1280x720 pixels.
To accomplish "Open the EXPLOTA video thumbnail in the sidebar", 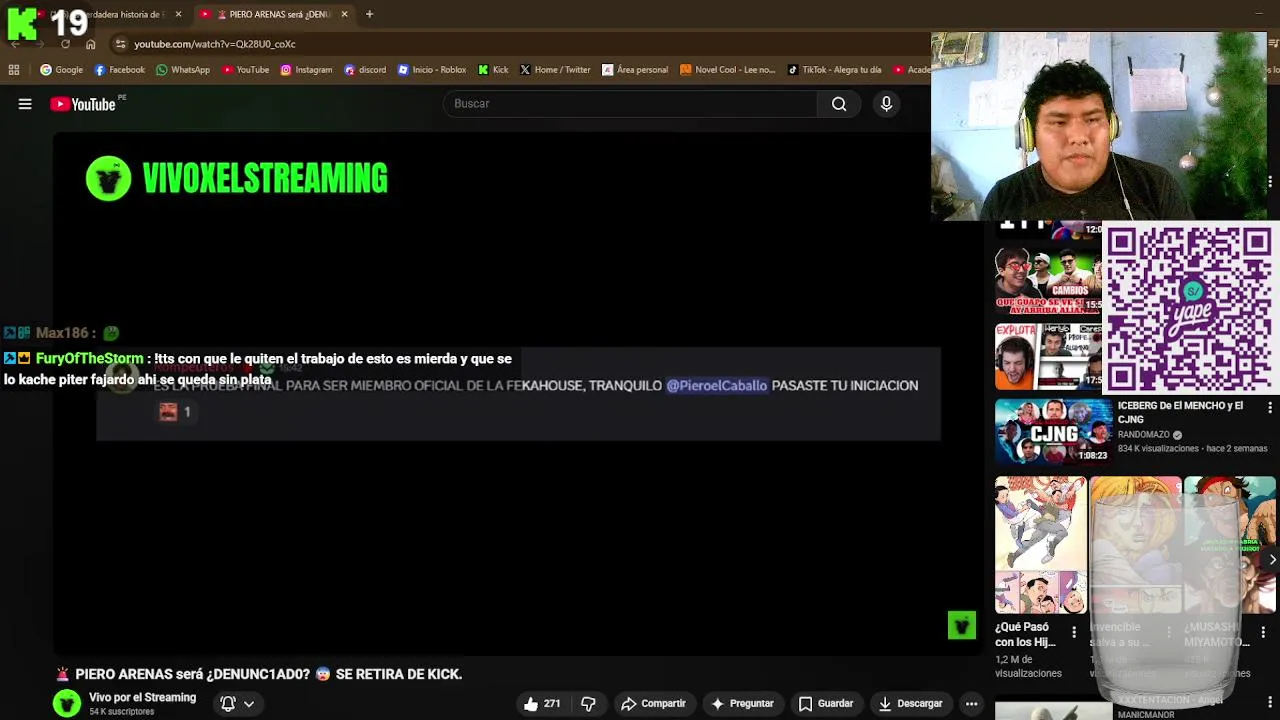I will [x=1047, y=356].
